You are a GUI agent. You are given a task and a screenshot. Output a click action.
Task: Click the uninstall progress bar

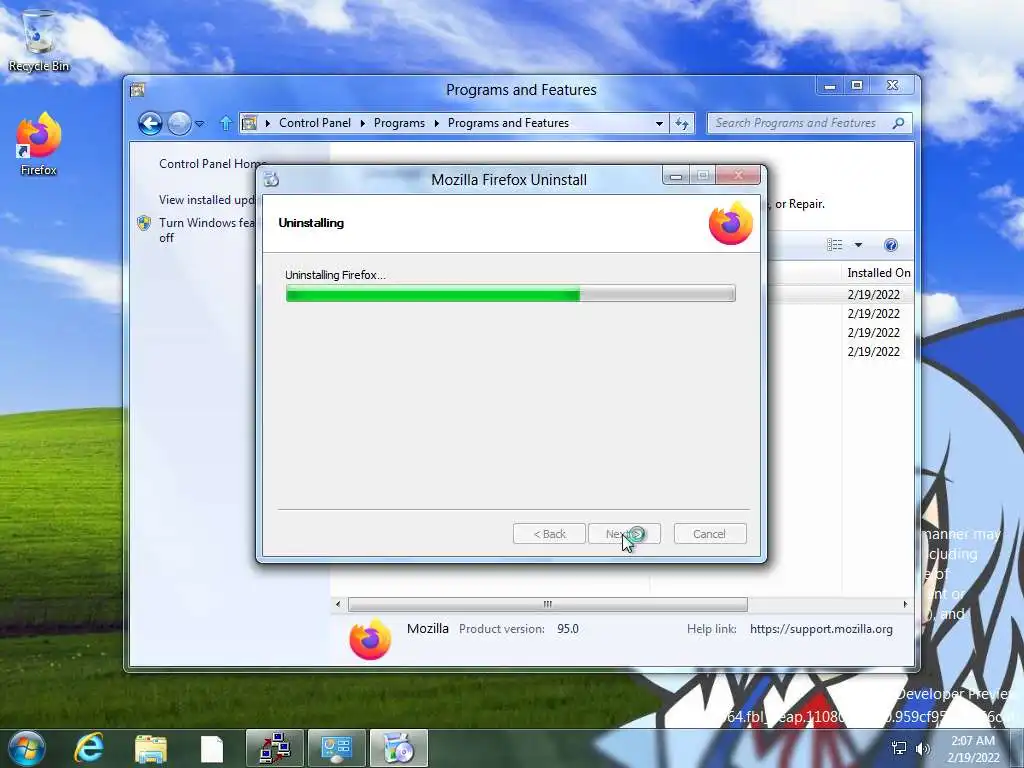[510, 294]
